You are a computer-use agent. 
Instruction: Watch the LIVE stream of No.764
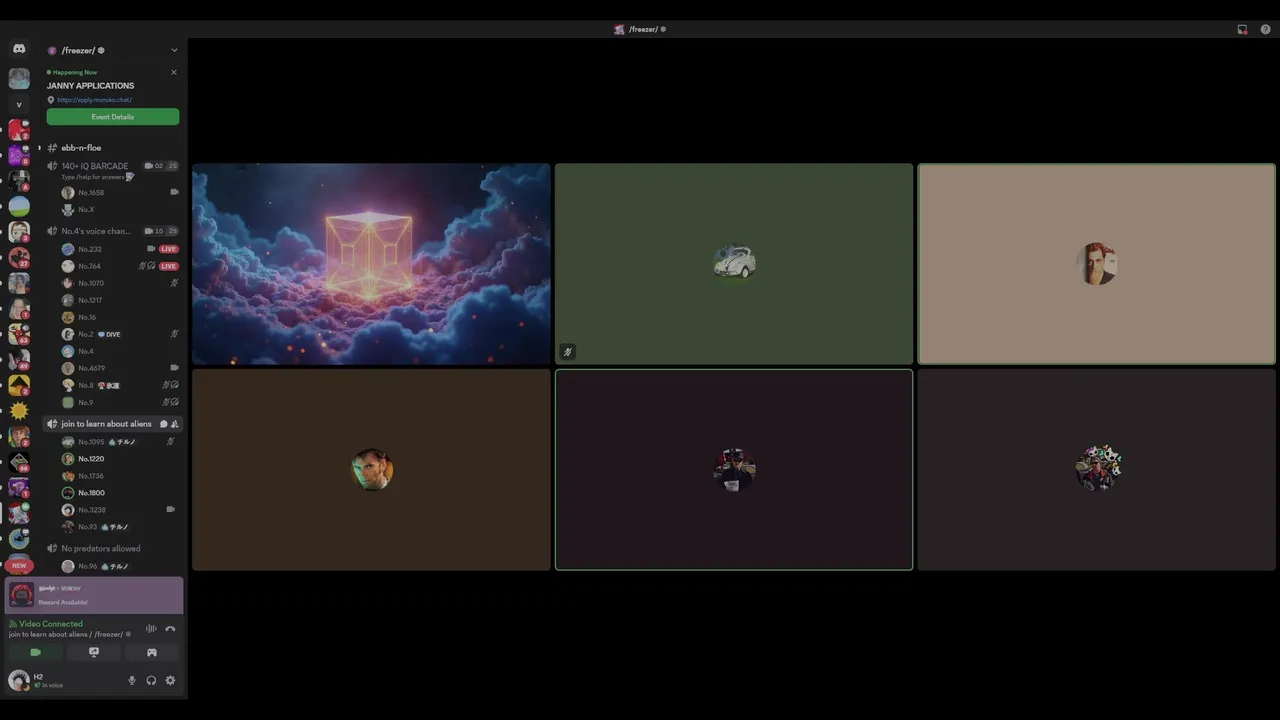pyautogui.click(x=168, y=266)
